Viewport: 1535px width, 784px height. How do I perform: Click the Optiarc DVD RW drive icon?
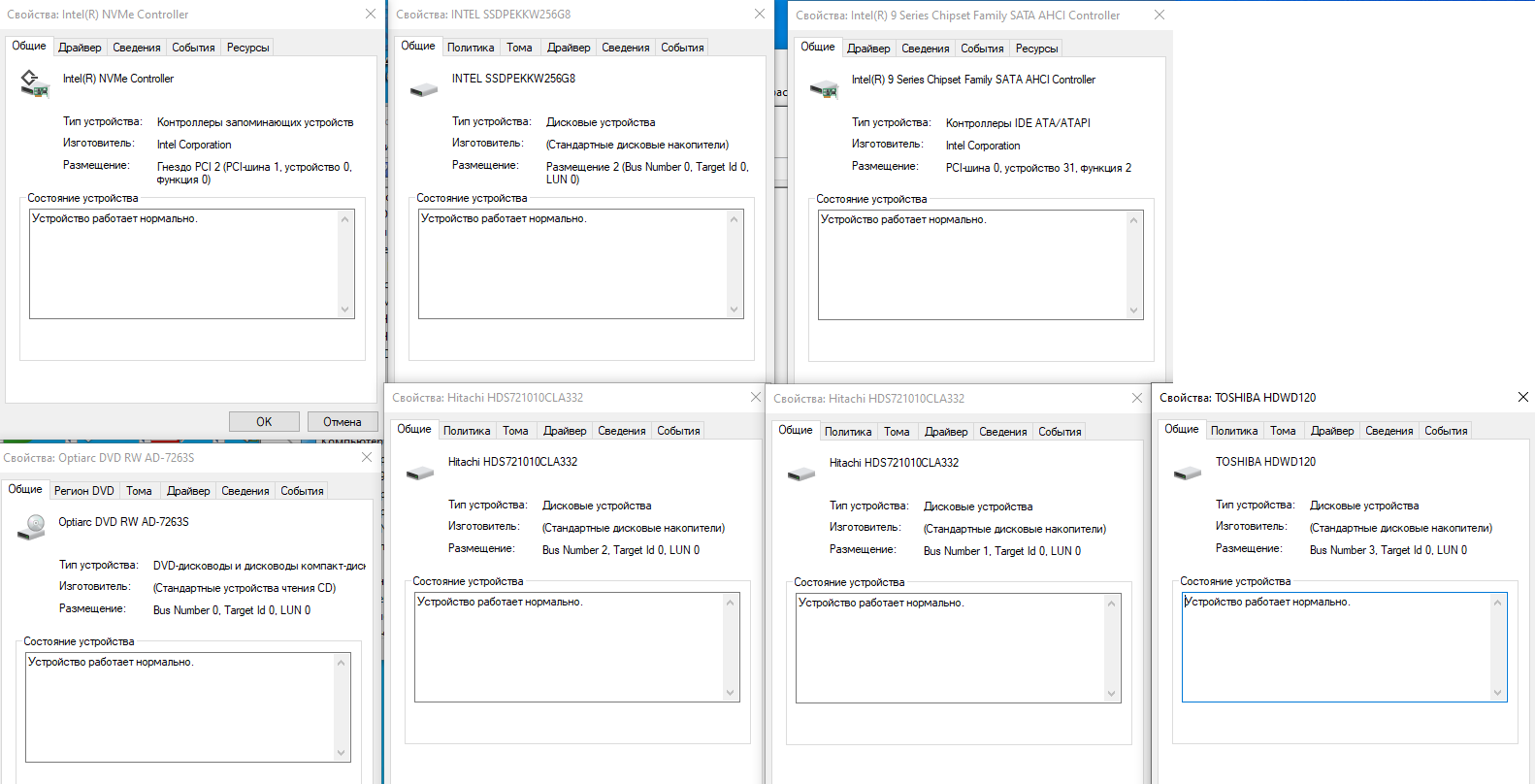pos(32,527)
